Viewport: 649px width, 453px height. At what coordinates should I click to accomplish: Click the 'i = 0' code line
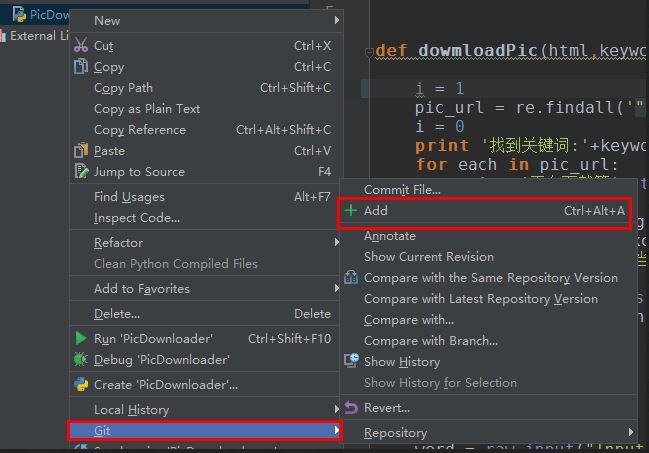(440, 126)
